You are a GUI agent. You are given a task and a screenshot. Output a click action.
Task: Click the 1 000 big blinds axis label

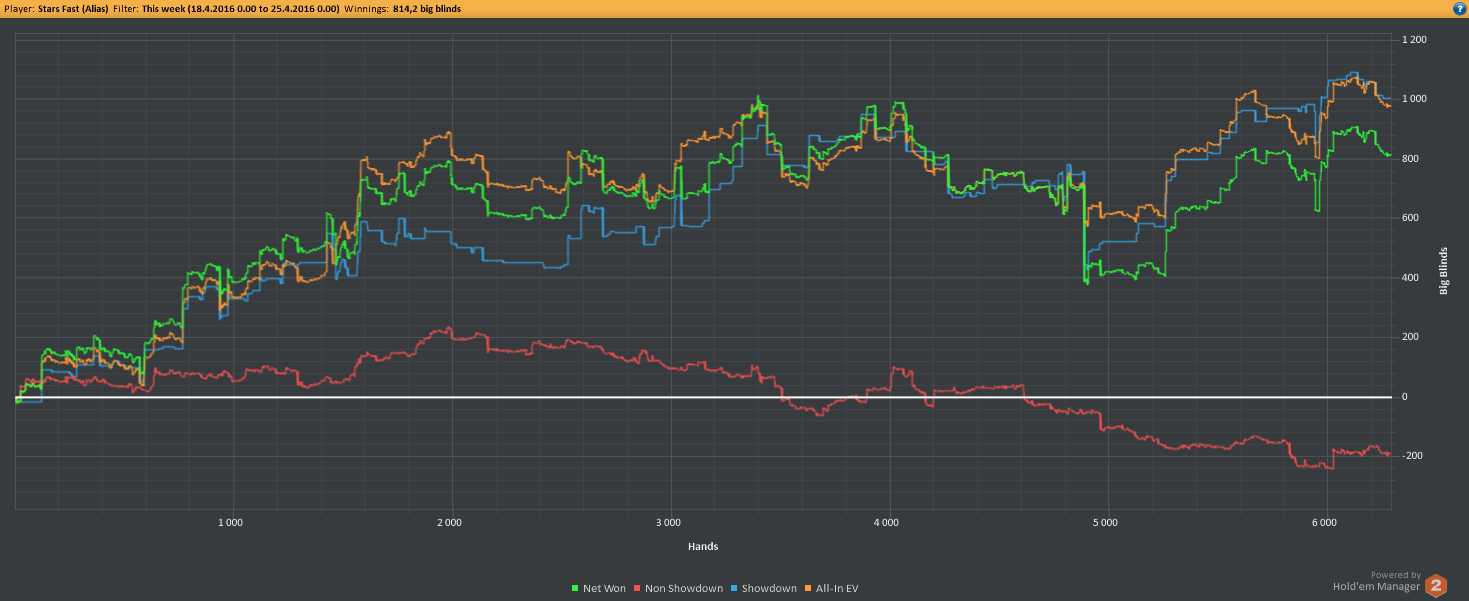tap(1413, 99)
